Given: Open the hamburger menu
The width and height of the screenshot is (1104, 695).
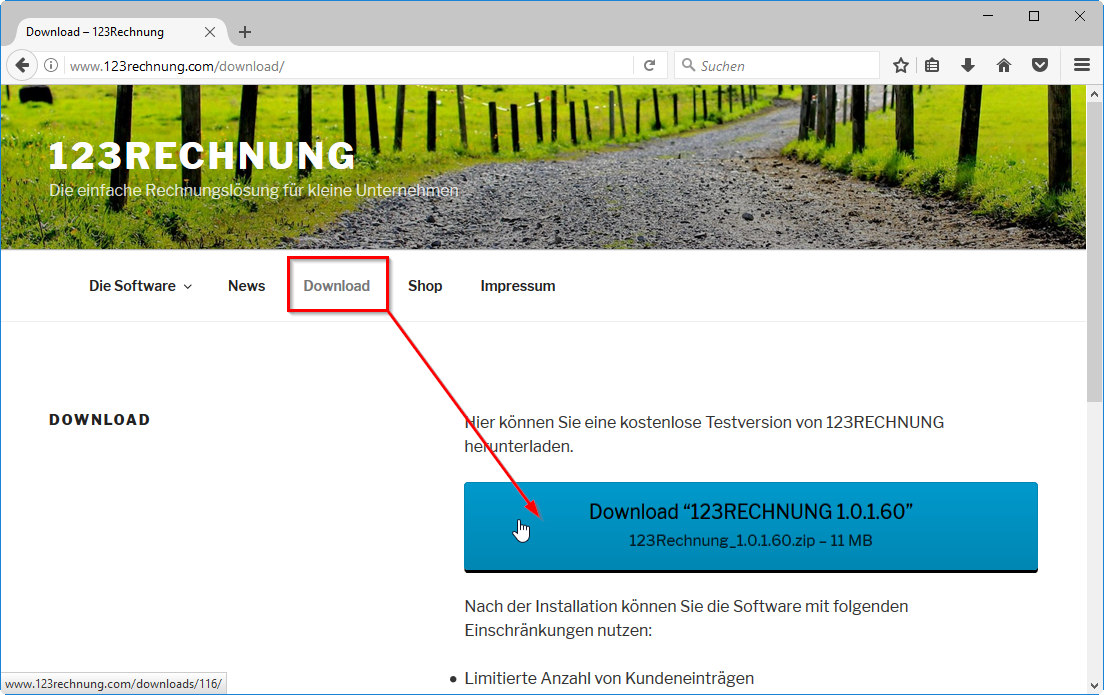Looking at the screenshot, I should [1082, 65].
